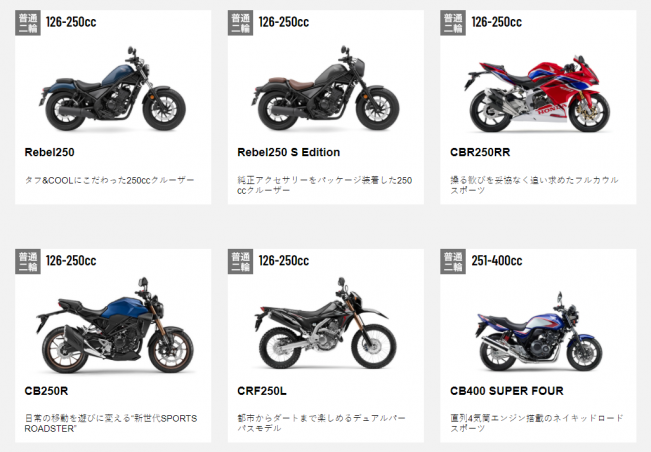Screen dimensions: 651x452
Task: View the blue CB250R roadster photo
Action: pos(115,325)
